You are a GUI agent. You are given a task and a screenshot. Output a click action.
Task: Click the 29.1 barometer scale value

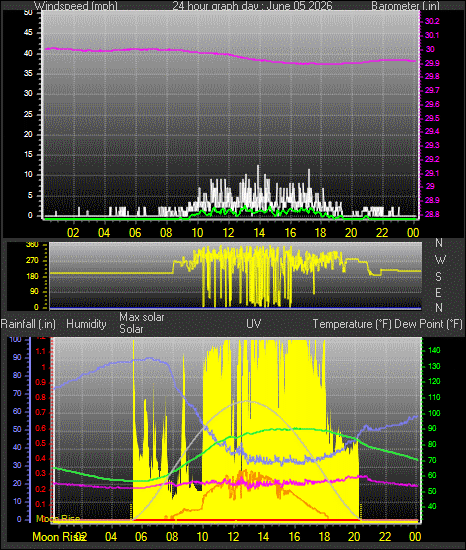pyautogui.click(x=432, y=173)
